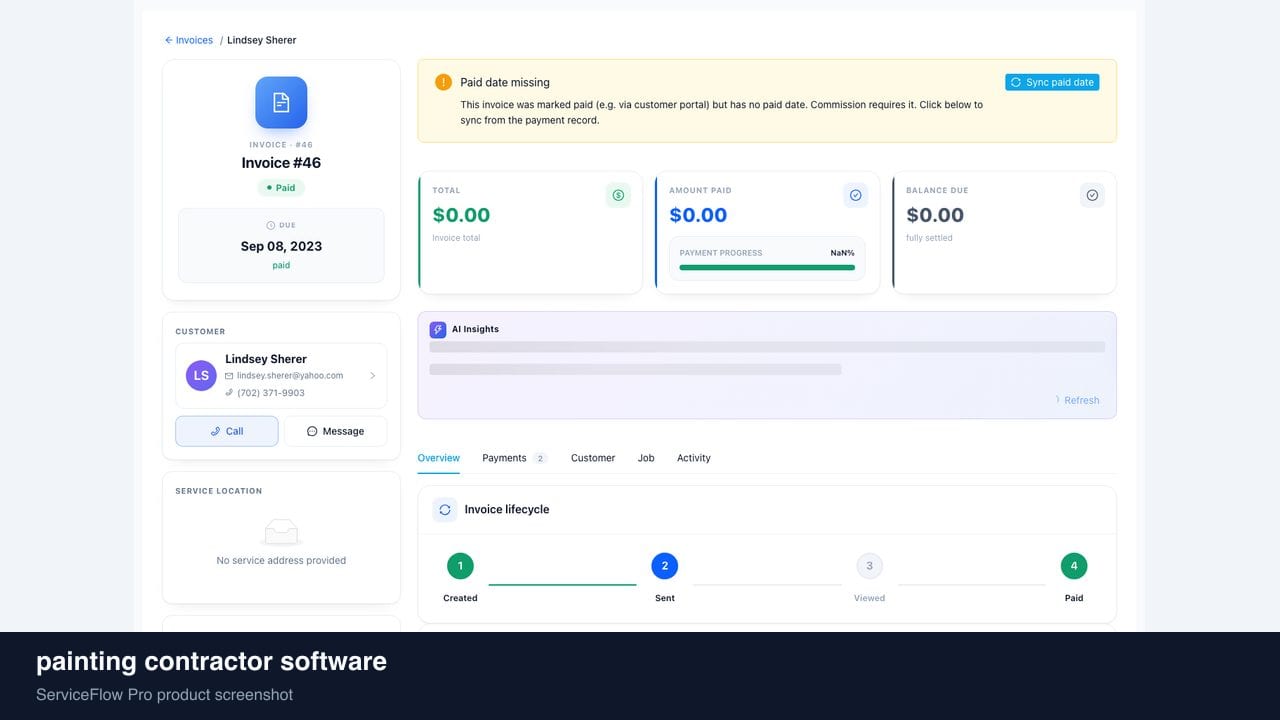Click the Paid step circle in lifecycle
Viewport: 1280px width, 720px height.
click(1074, 566)
